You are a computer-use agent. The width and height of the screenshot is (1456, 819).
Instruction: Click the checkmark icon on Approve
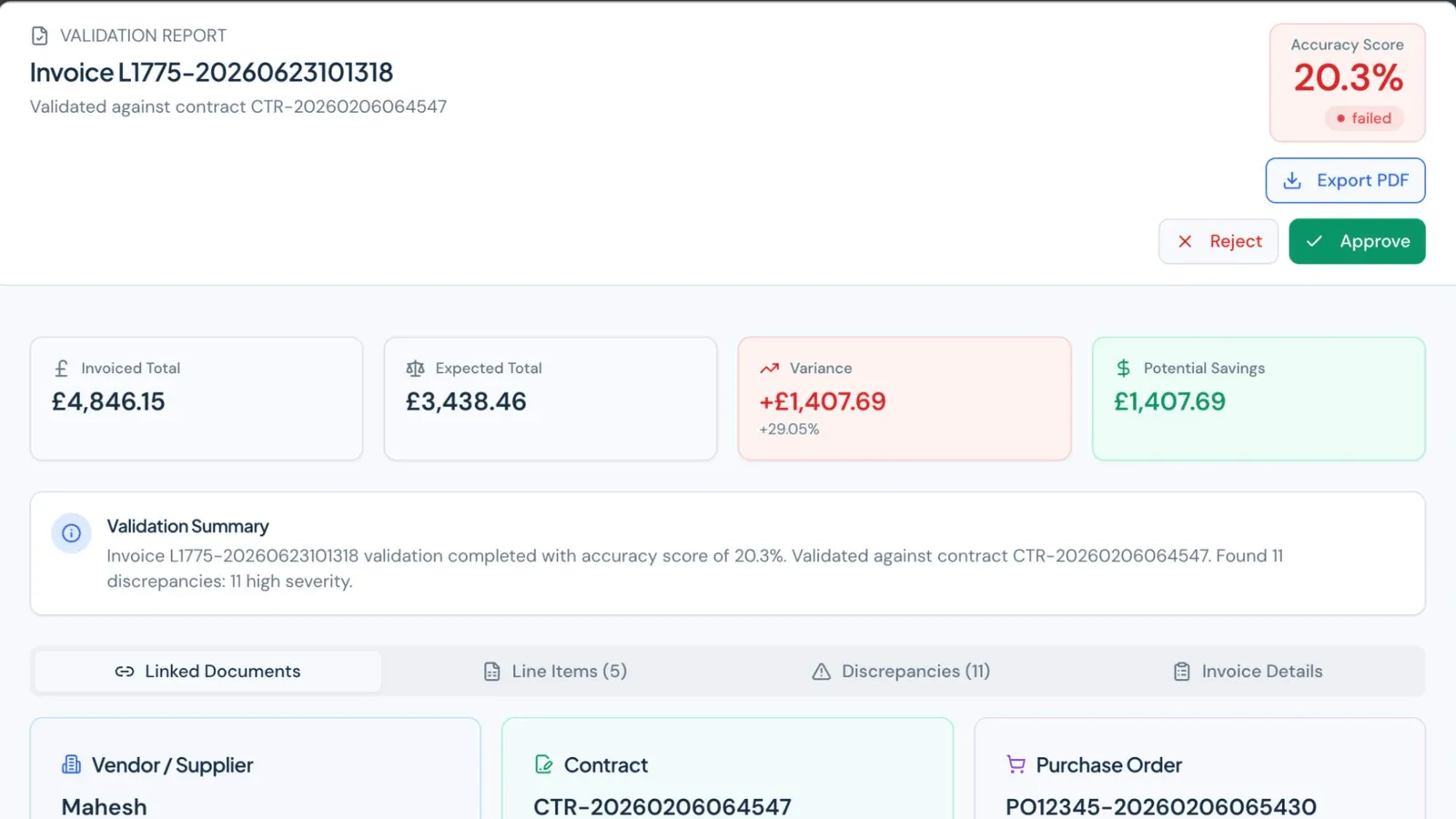coord(1314,241)
